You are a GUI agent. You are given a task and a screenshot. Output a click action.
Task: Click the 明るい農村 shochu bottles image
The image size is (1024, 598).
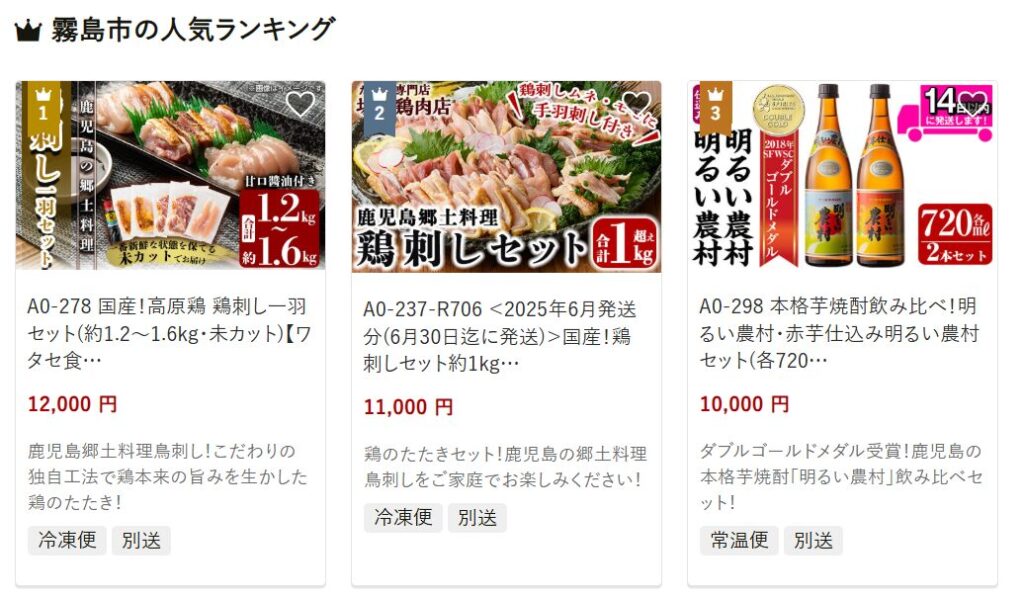point(842,175)
